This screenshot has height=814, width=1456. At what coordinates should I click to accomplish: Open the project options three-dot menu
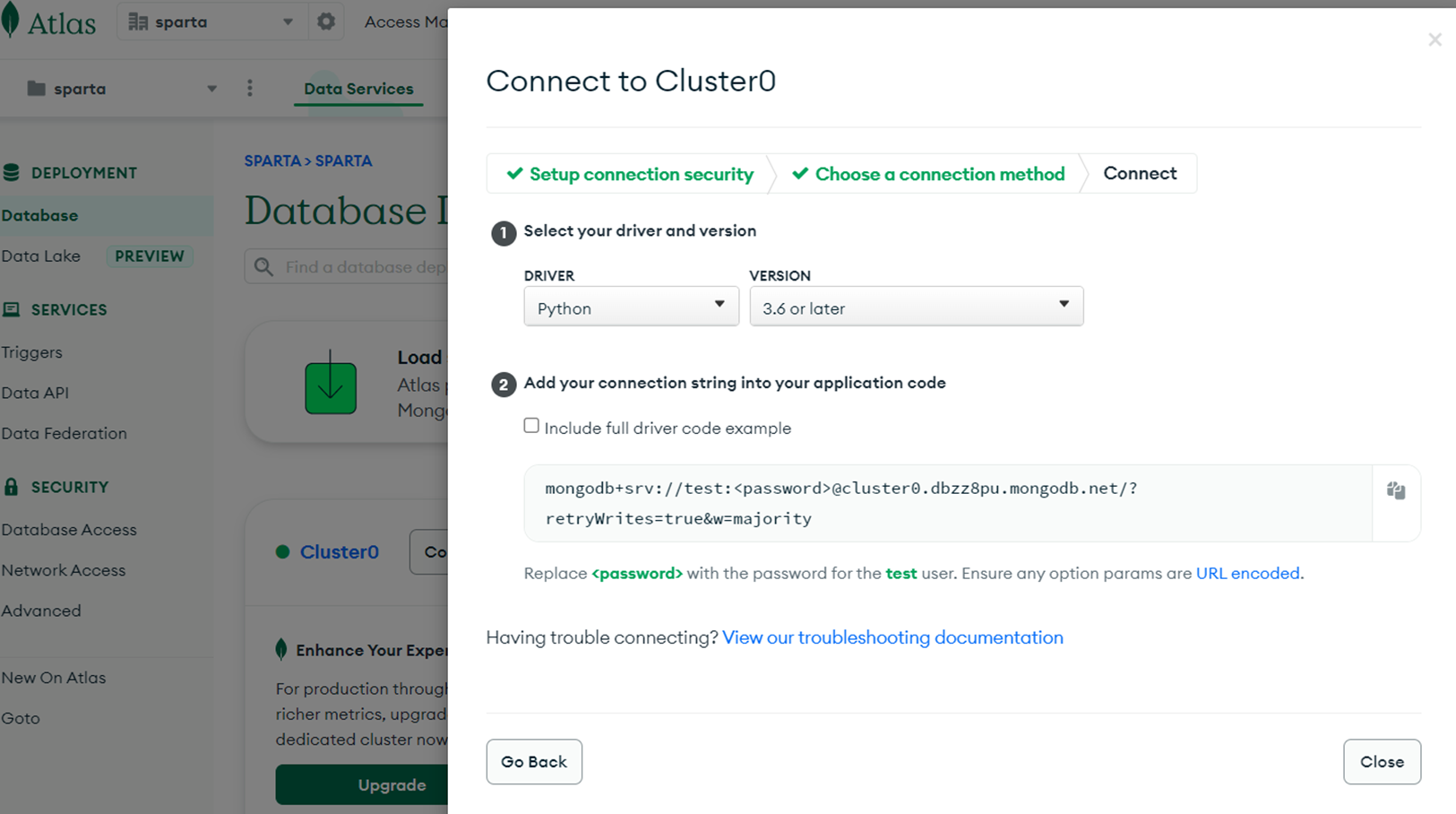(250, 88)
